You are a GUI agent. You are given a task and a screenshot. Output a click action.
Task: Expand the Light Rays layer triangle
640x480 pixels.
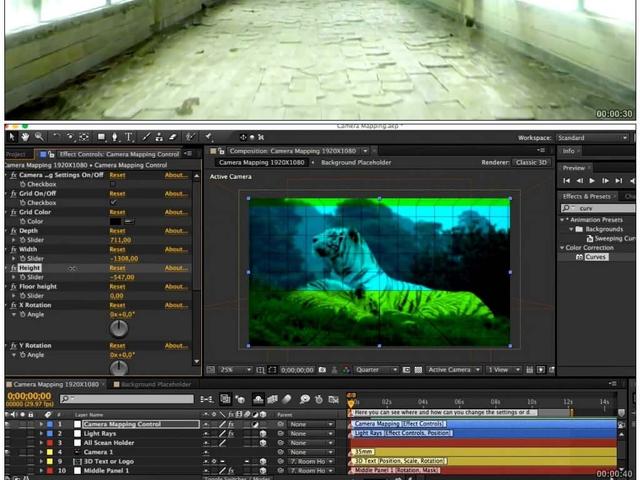click(41, 433)
